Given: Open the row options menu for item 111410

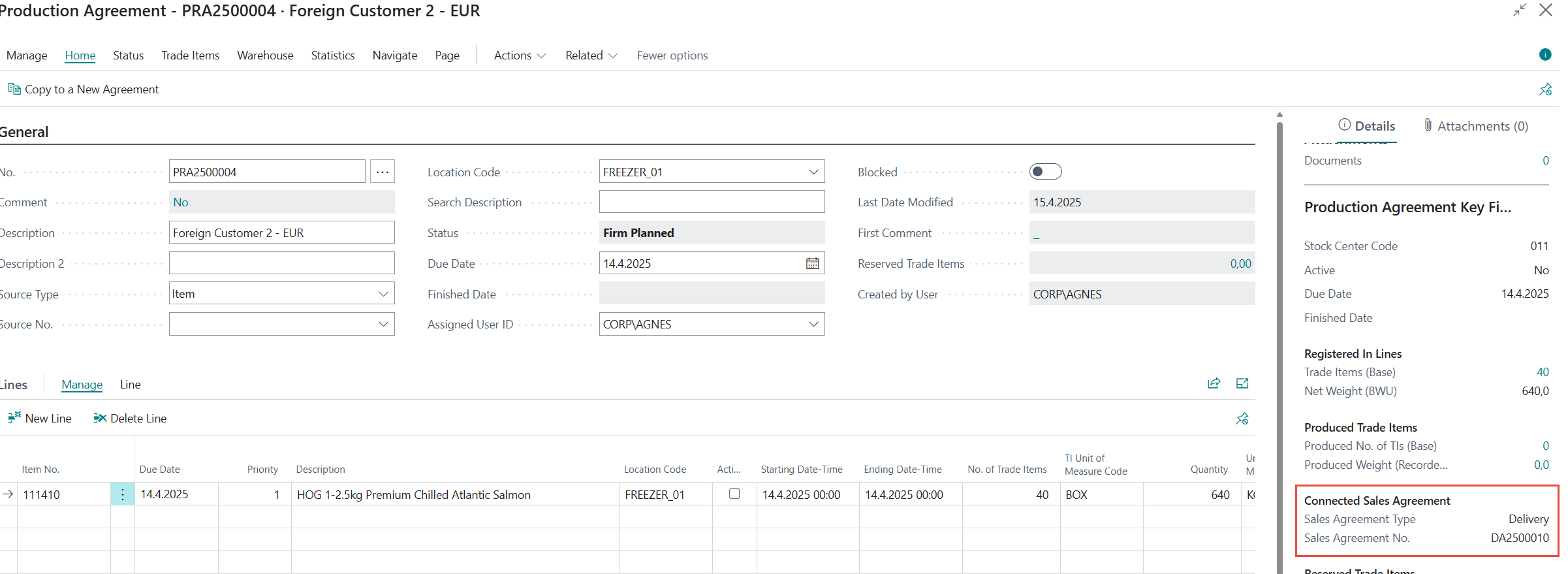Looking at the screenshot, I should click(122, 494).
